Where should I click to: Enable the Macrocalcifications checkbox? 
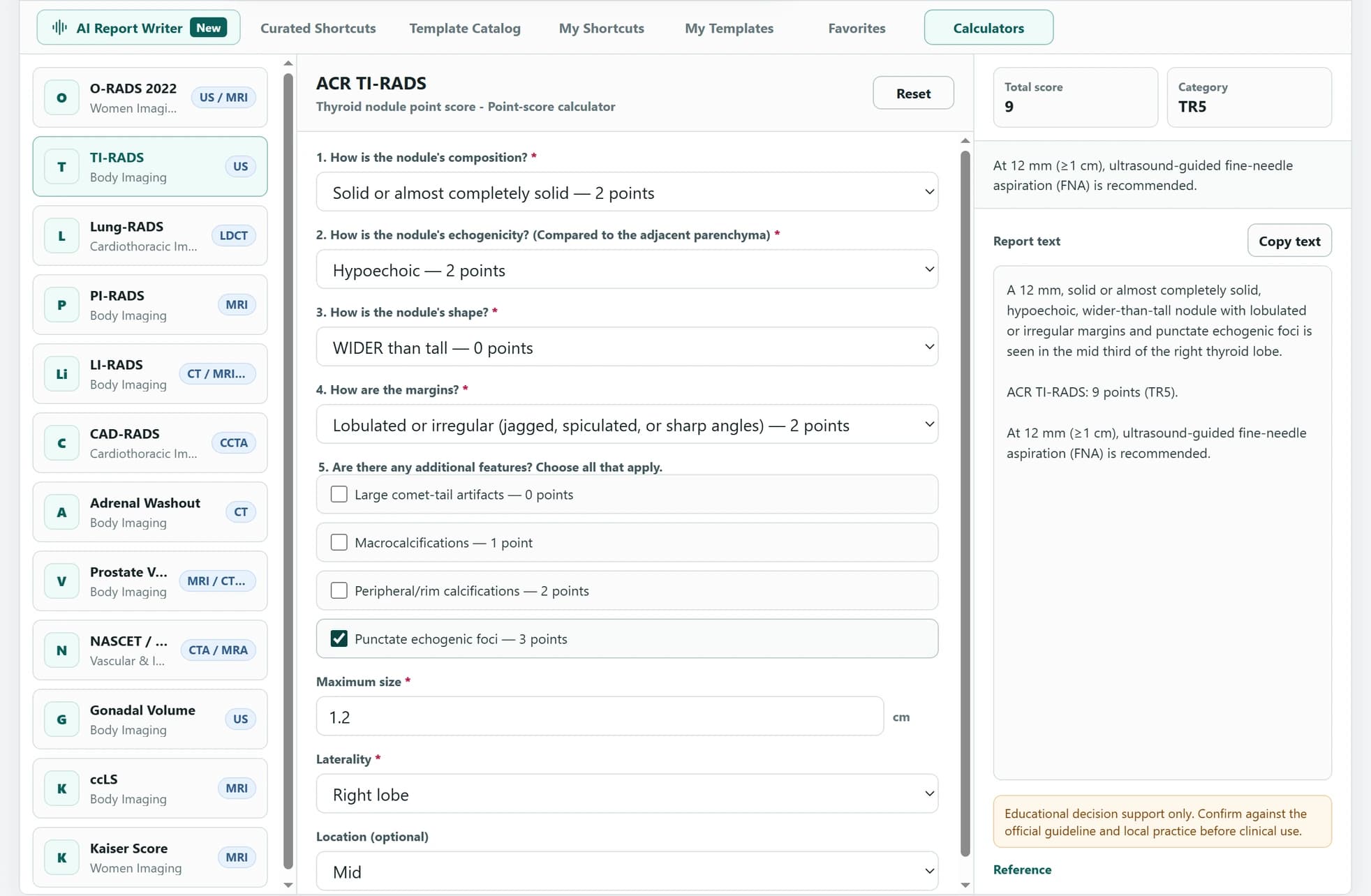pyautogui.click(x=339, y=542)
